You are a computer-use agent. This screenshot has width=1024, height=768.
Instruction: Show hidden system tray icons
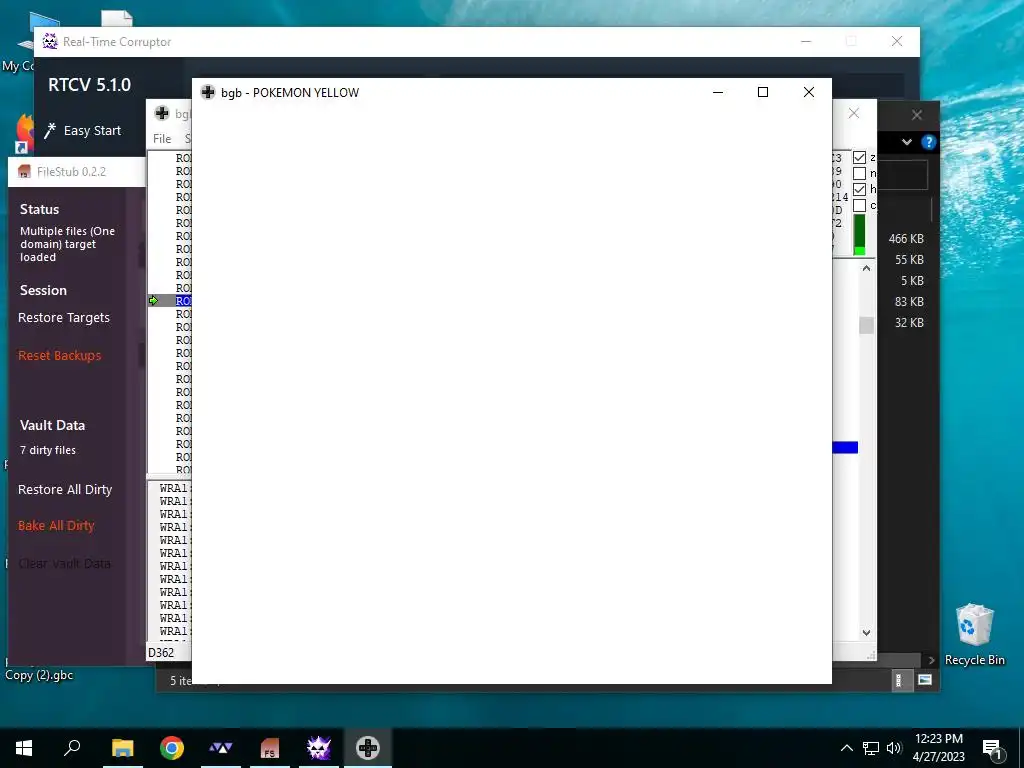pos(846,748)
